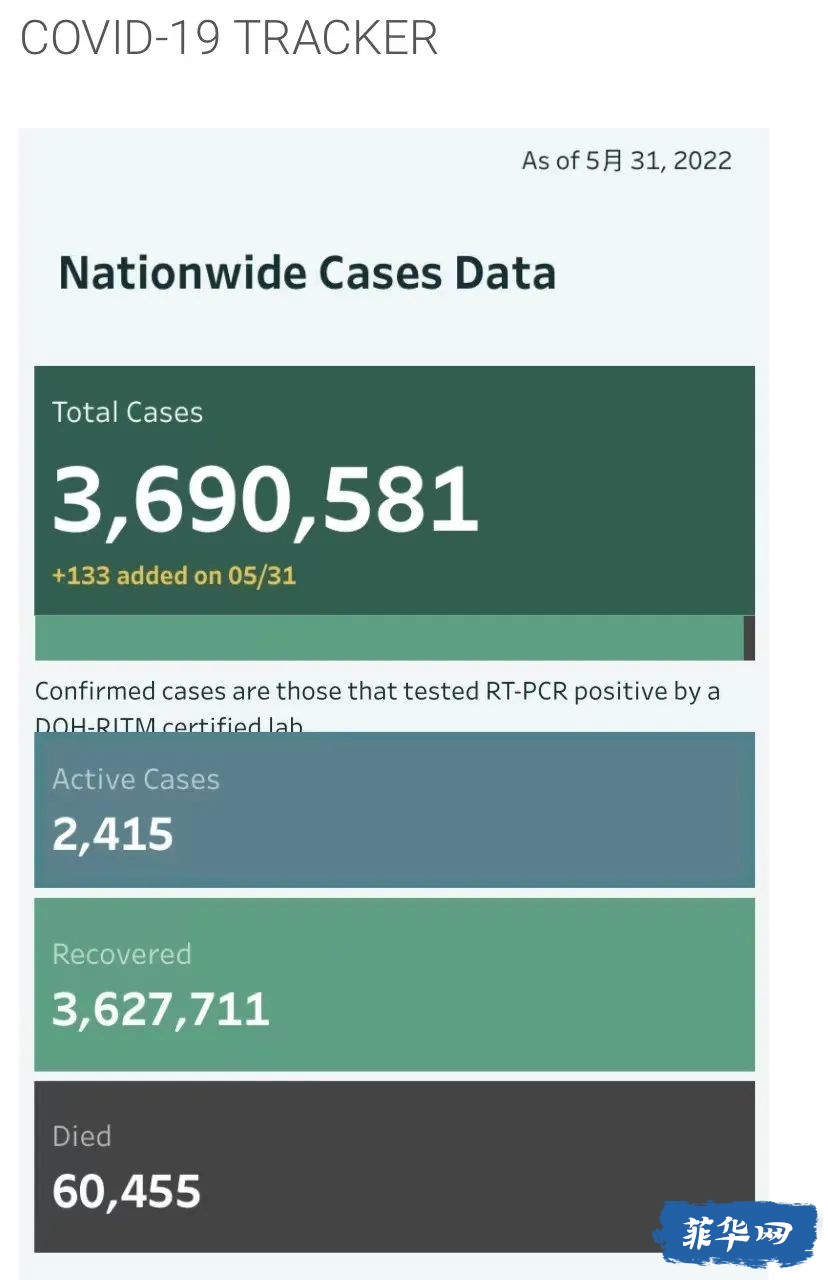Click the 'As of 5月 31, 2022' date
Screen dimensions: 828x1280
626,161
